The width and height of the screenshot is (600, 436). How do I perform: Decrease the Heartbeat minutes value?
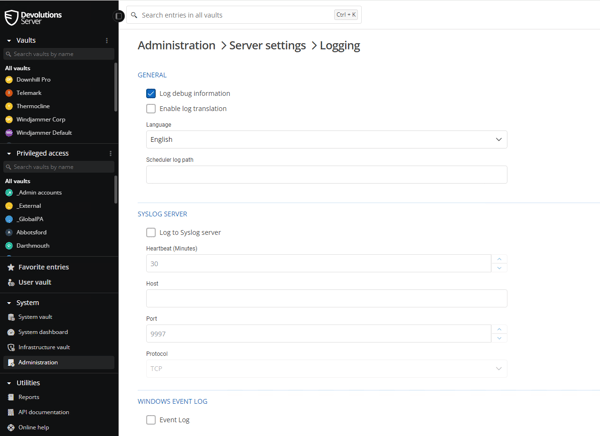pyautogui.click(x=499, y=268)
